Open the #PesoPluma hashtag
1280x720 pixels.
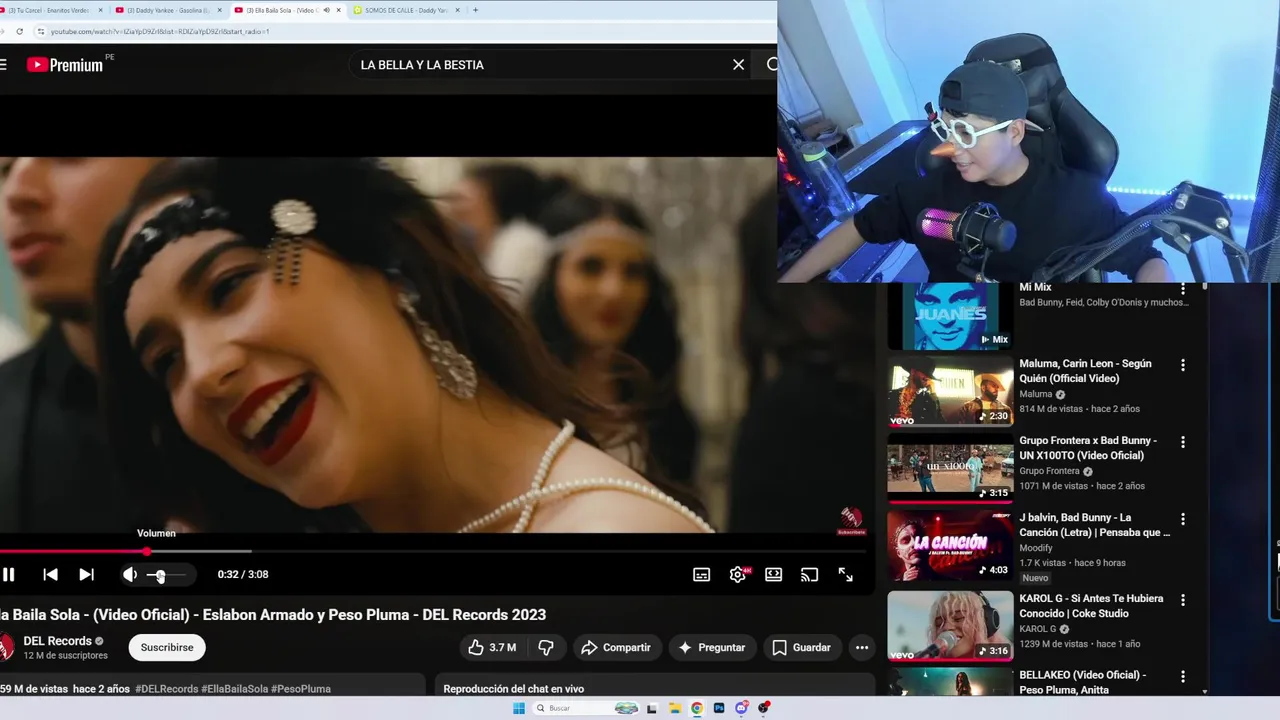tap(300, 689)
